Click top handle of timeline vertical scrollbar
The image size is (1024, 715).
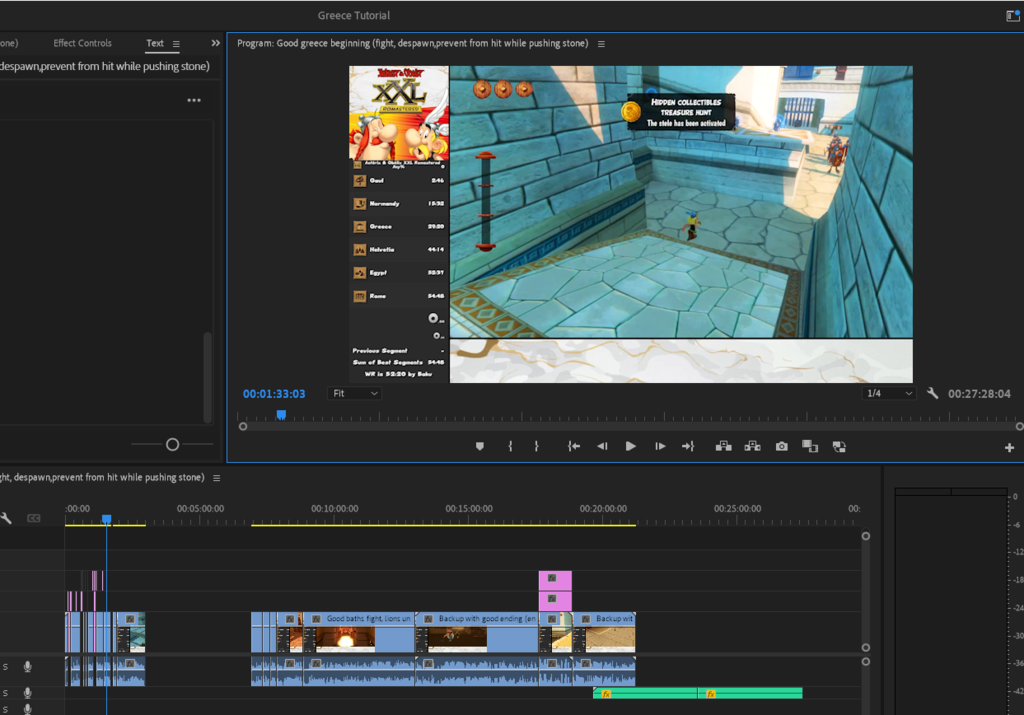pyautogui.click(x=865, y=536)
